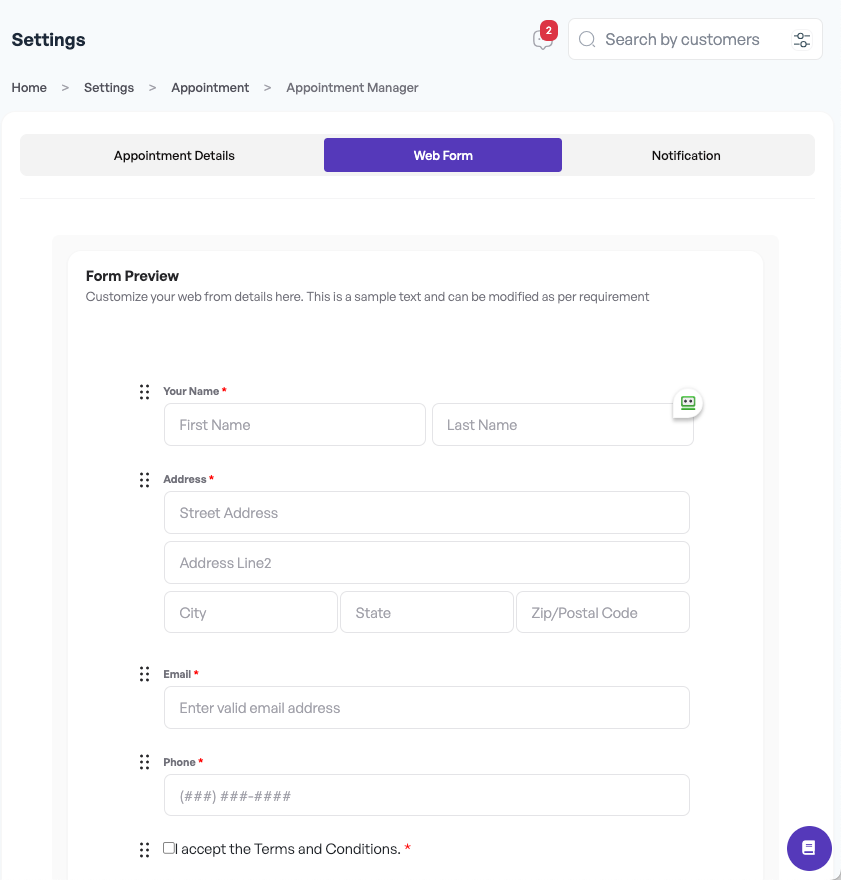The image size is (841, 880).
Task: Open the chat notifications icon with badge
Action: click(x=543, y=39)
